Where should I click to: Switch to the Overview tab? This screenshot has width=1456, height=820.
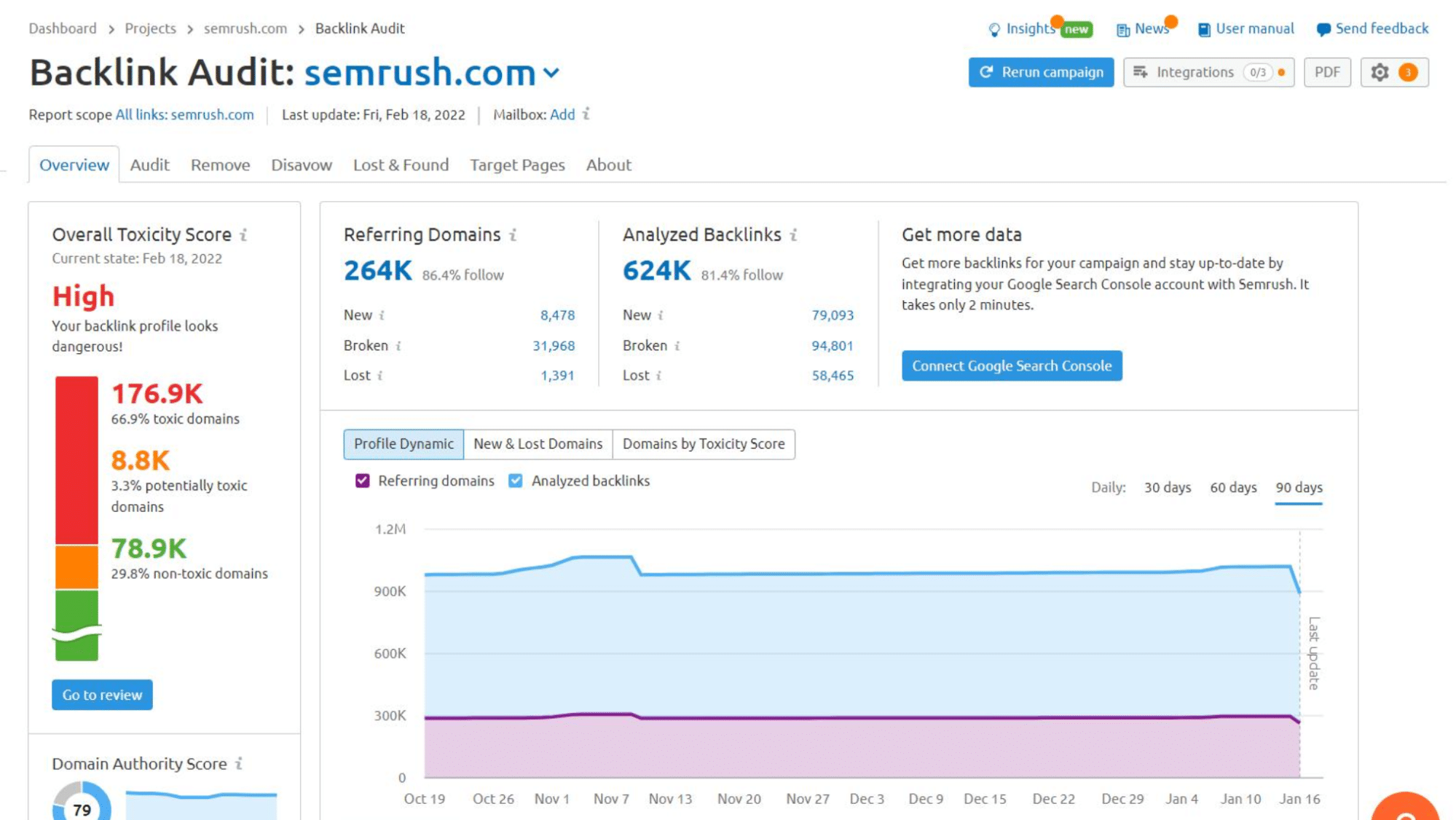74,165
